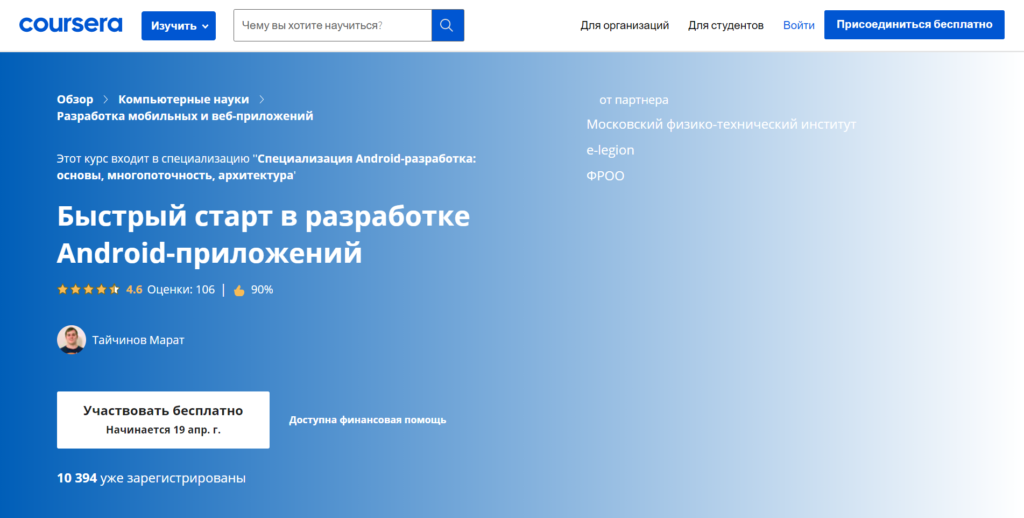Click the thumbs-up 90% icon
This screenshot has height=518, width=1024.
(x=239, y=290)
